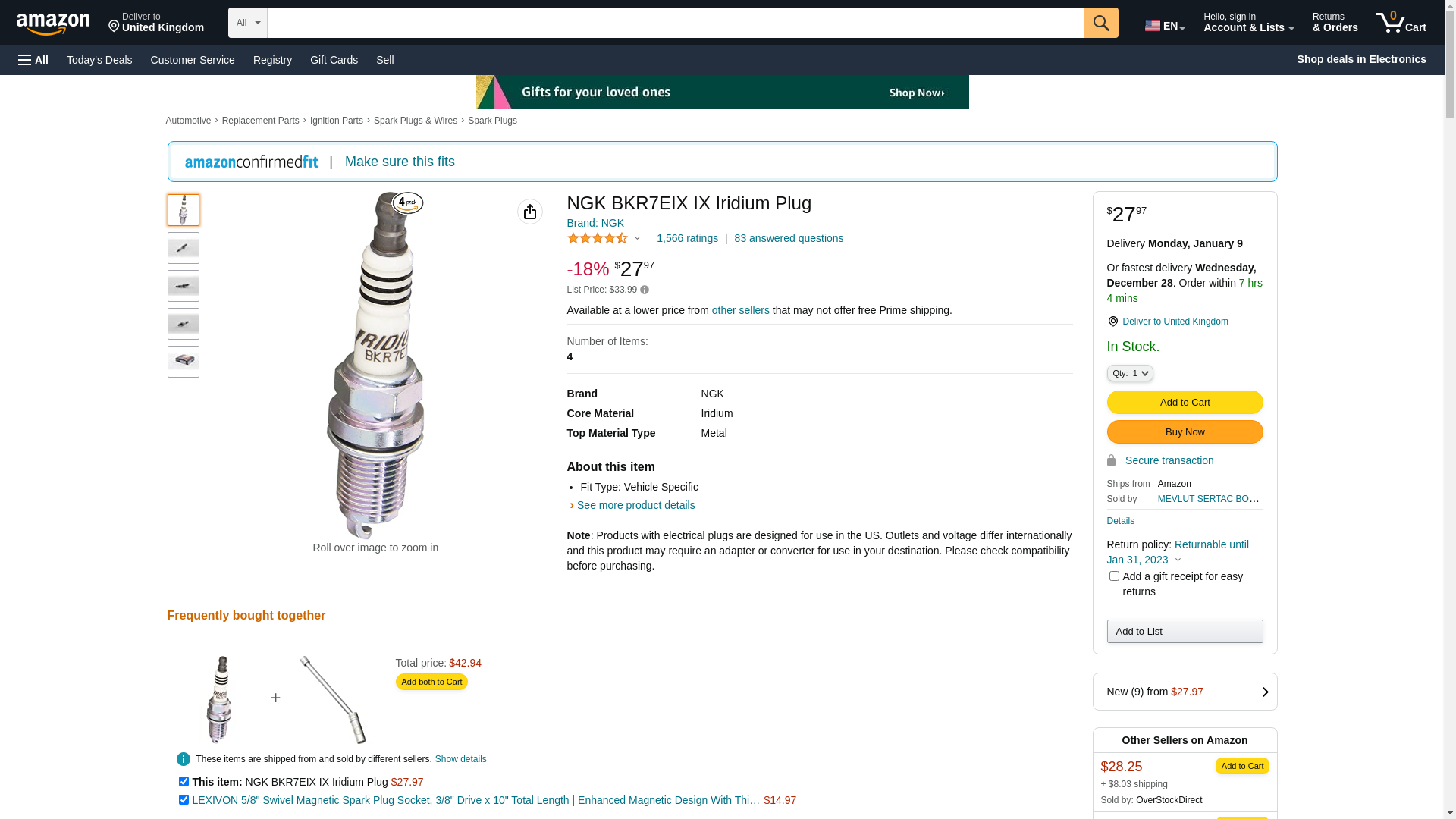Open the Qty quantity dropdown
Screen dimensions: 1456x819
pos(1129,373)
